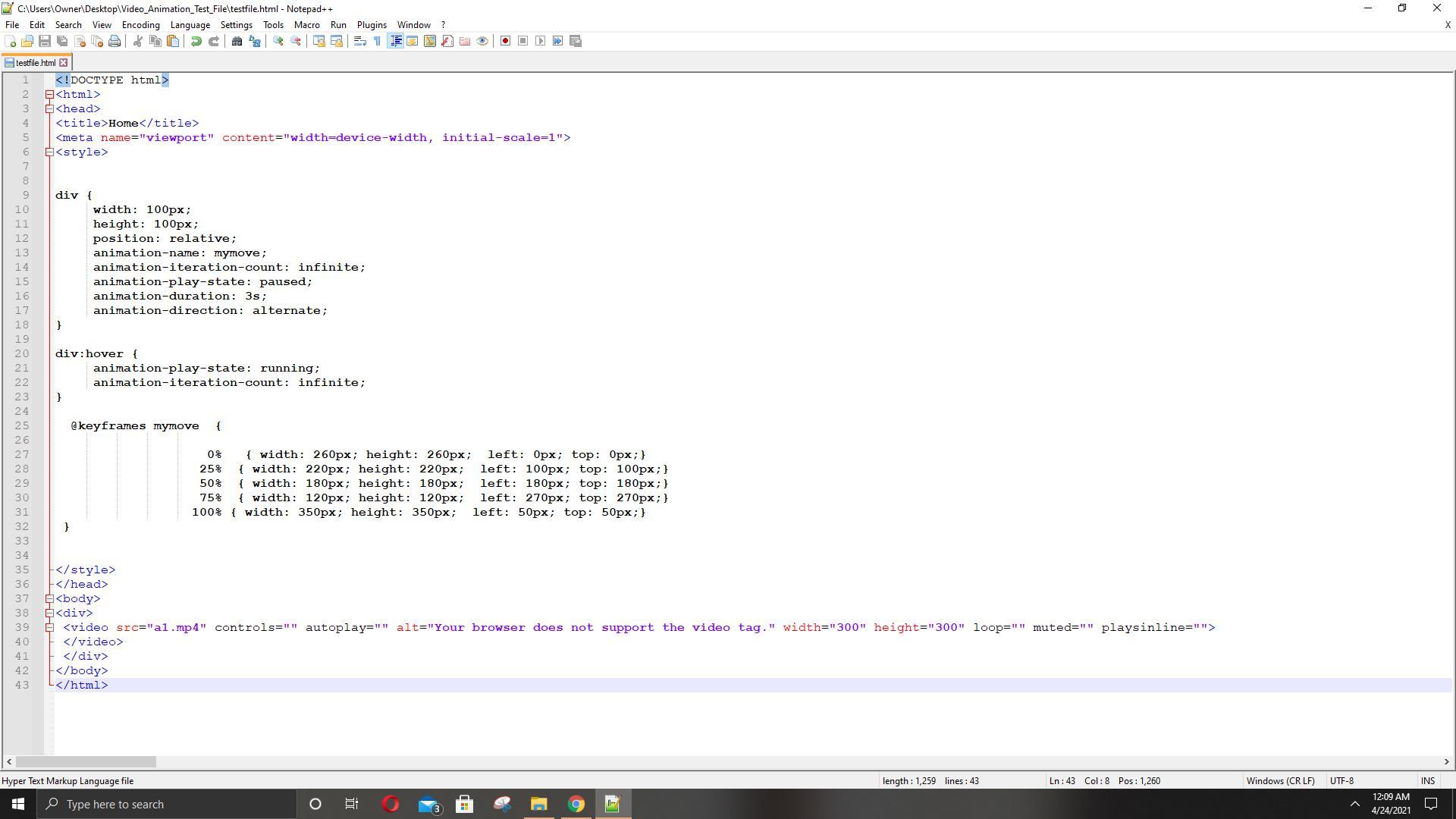The width and height of the screenshot is (1456, 819).
Task: Click the Paste clipboard icon
Action: point(173,41)
